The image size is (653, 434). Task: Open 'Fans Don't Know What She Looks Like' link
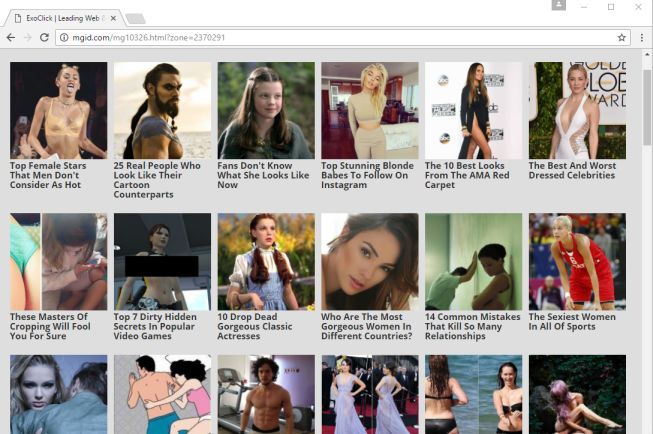pyautogui.click(x=263, y=175)
